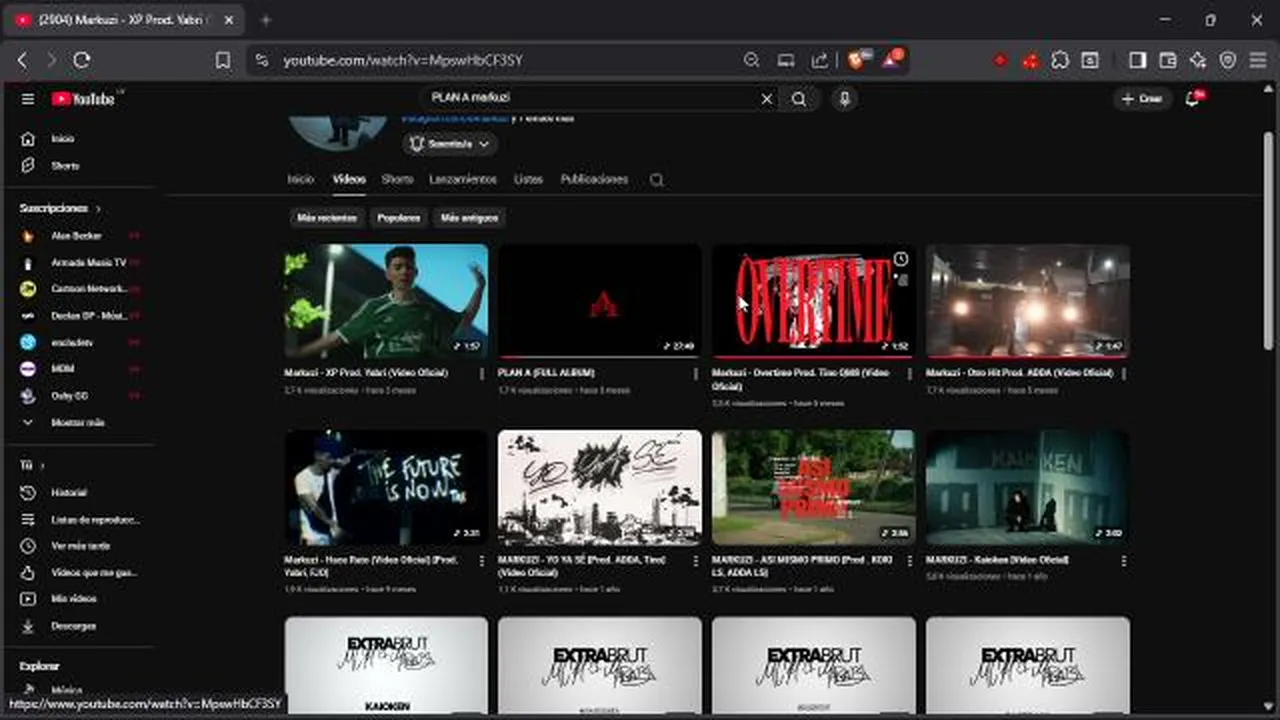
Task: Filter by Populares chip
Action: pyautogui.click(x=398, y=218)
